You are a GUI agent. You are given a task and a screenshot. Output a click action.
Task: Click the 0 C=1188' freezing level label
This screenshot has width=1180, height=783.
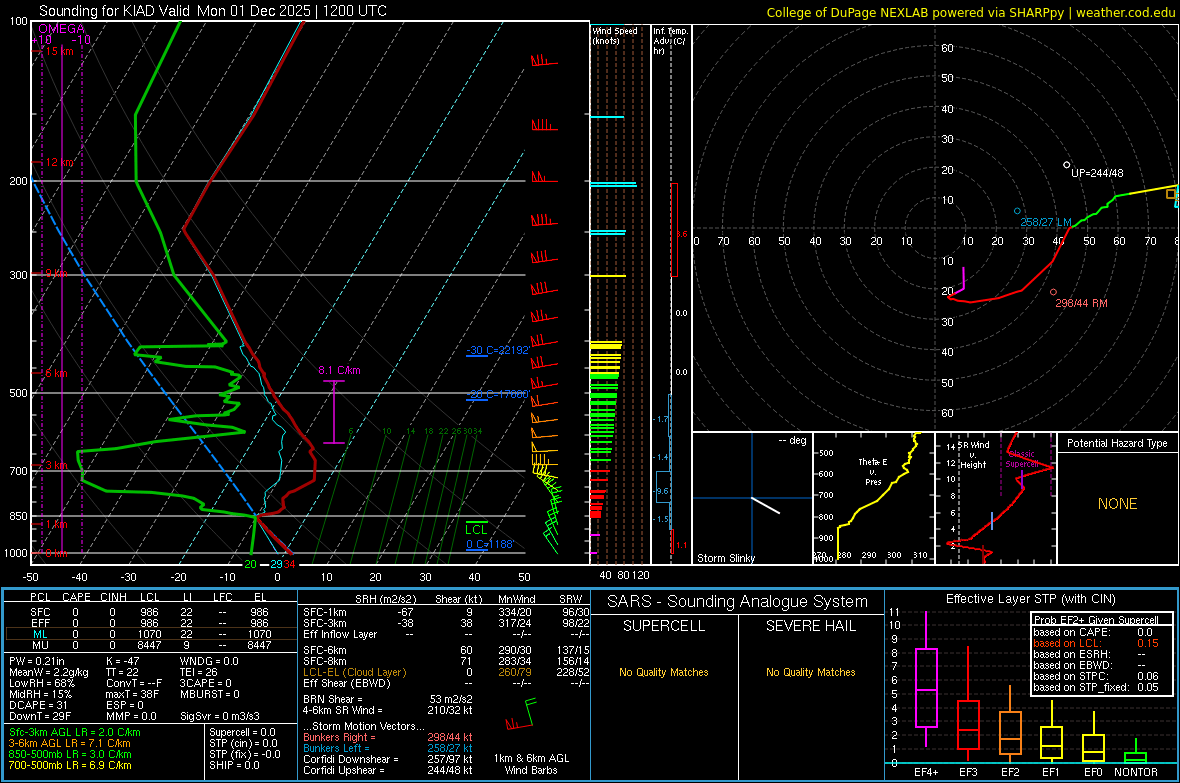click(x=489, y=544)
